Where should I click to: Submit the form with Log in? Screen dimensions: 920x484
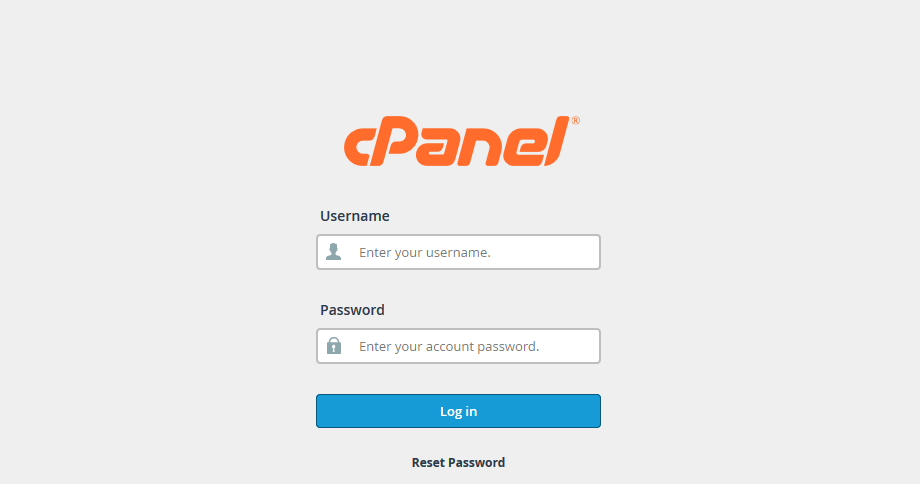point(458,411)
